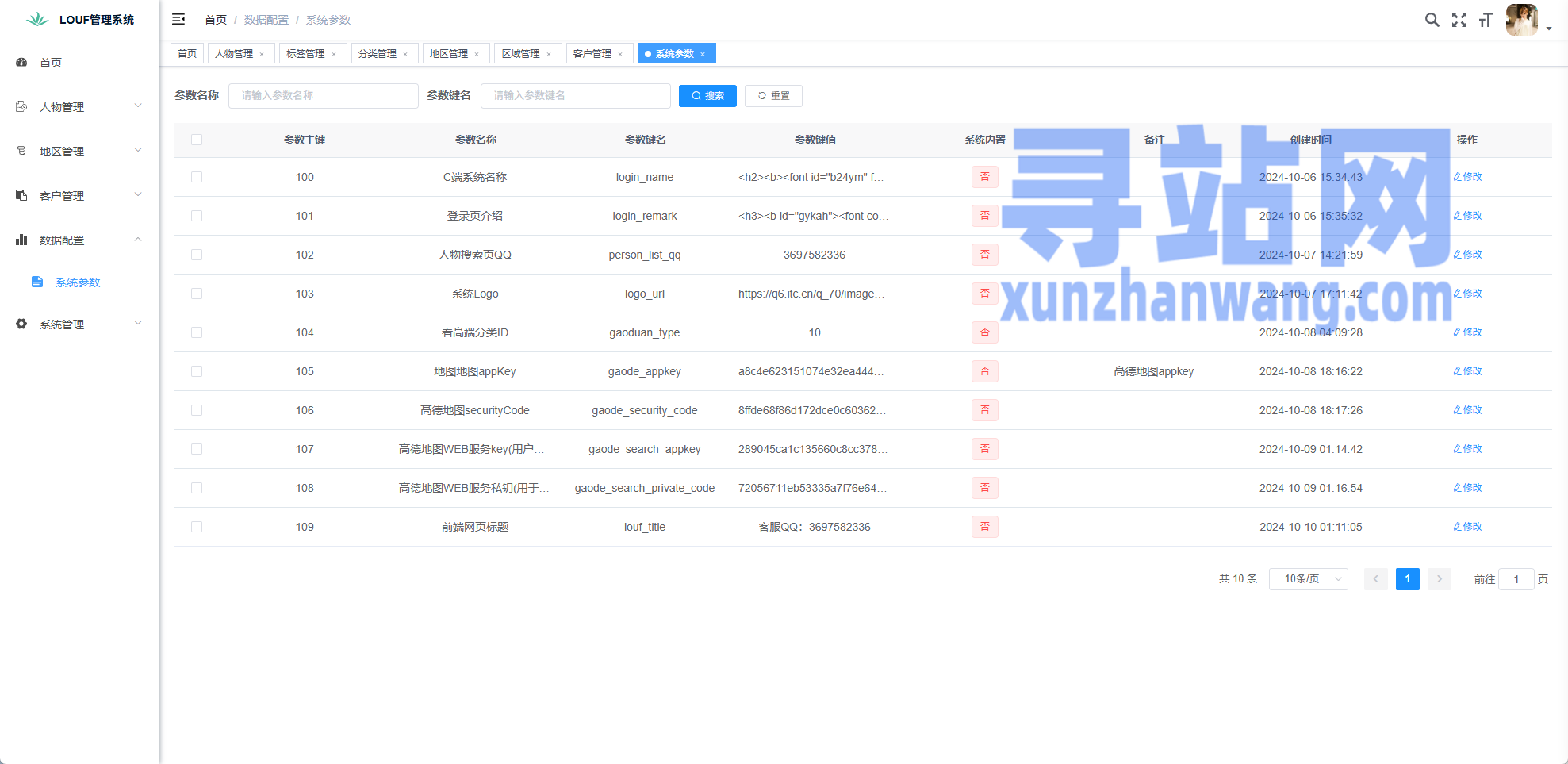Collapse the 数据配置 sidebar menu
1568x764 pixels.
78,240
